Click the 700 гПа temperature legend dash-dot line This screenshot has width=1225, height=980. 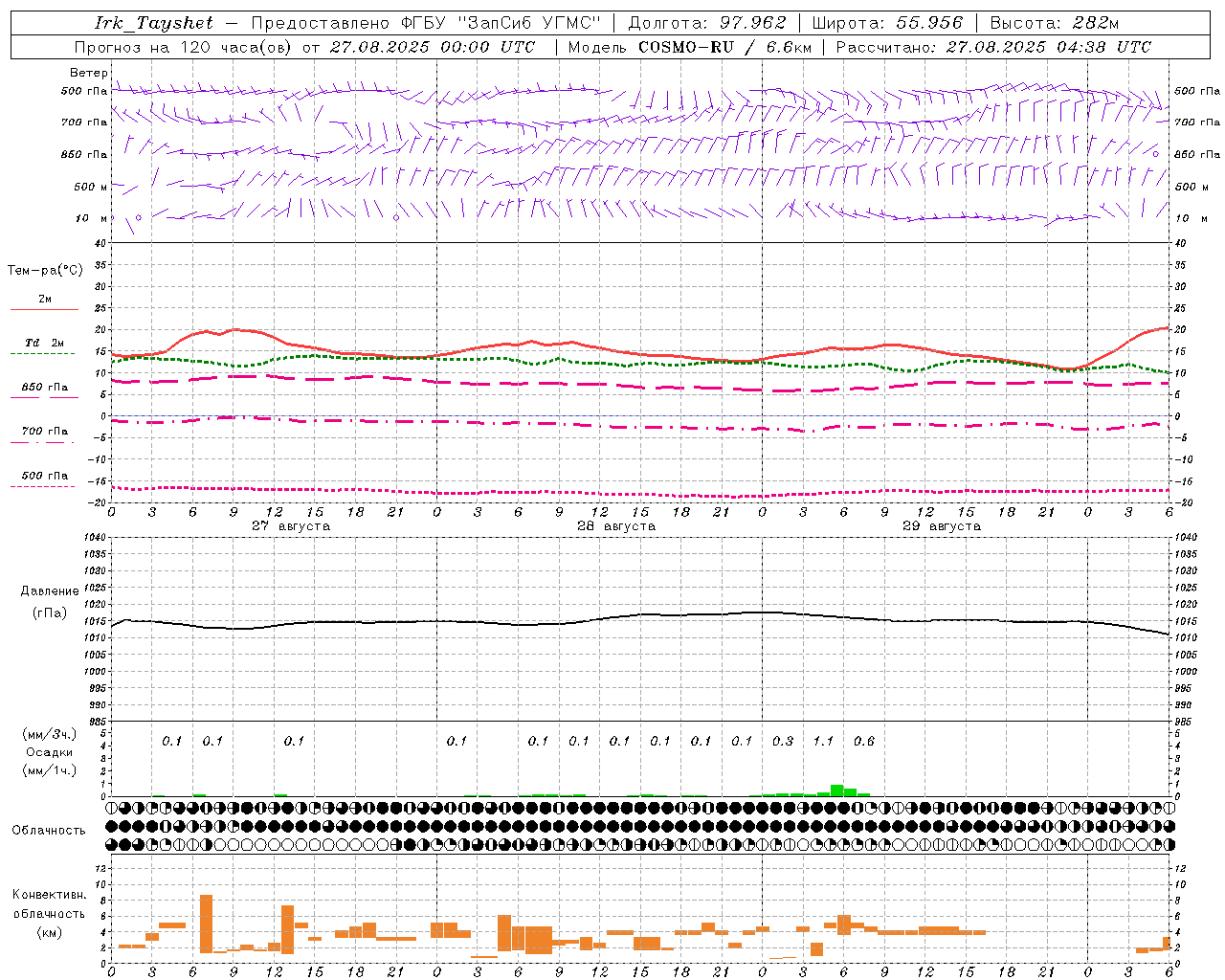(x=42, y=442)
